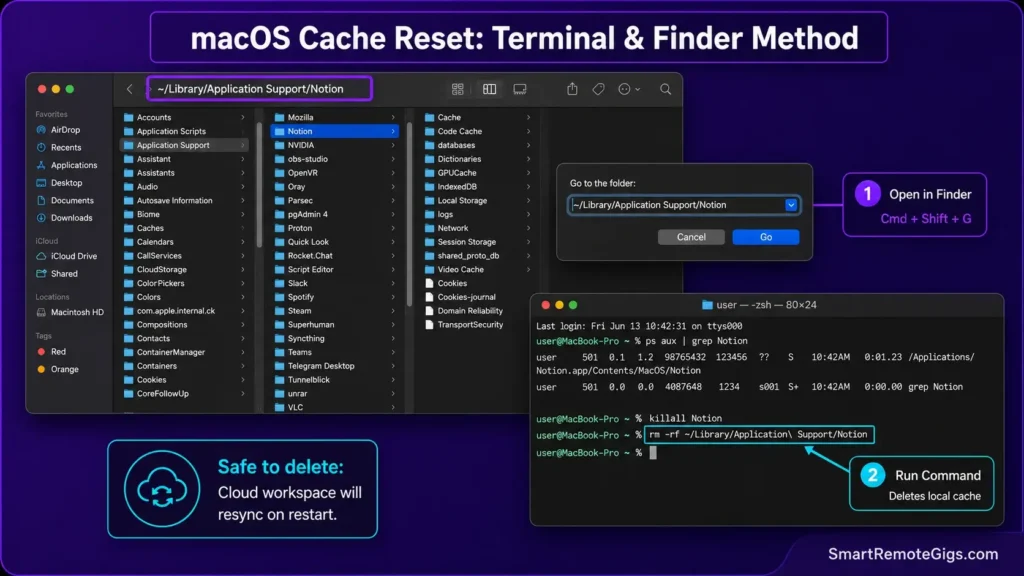Open the Go to folder path dropdown
Screen dimensions: 1024x576
(791, 205)
